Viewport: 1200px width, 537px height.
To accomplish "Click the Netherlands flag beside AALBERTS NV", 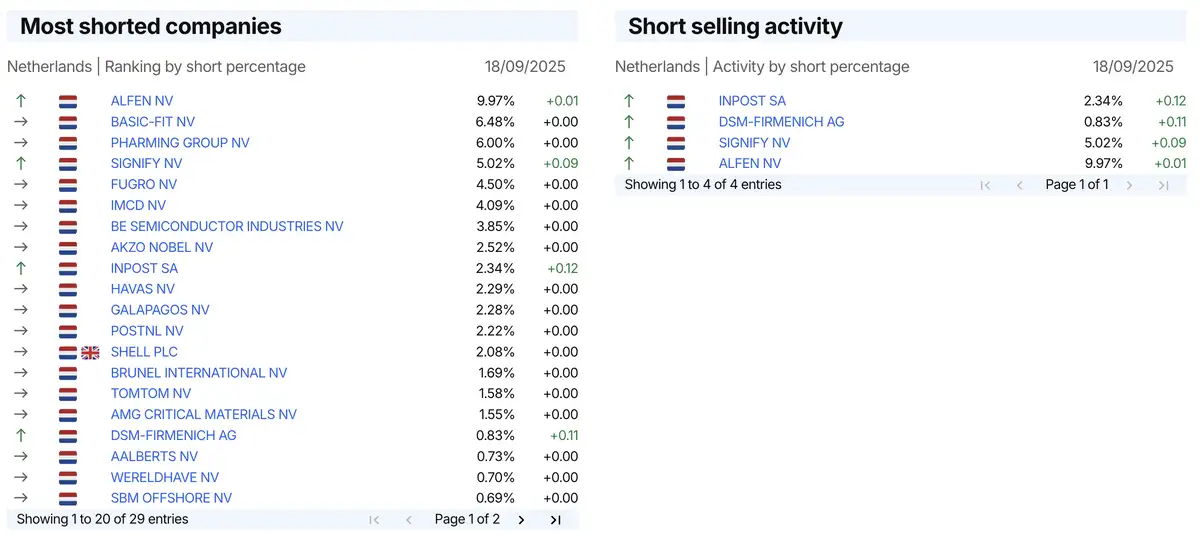I will [x=68, y=458].
